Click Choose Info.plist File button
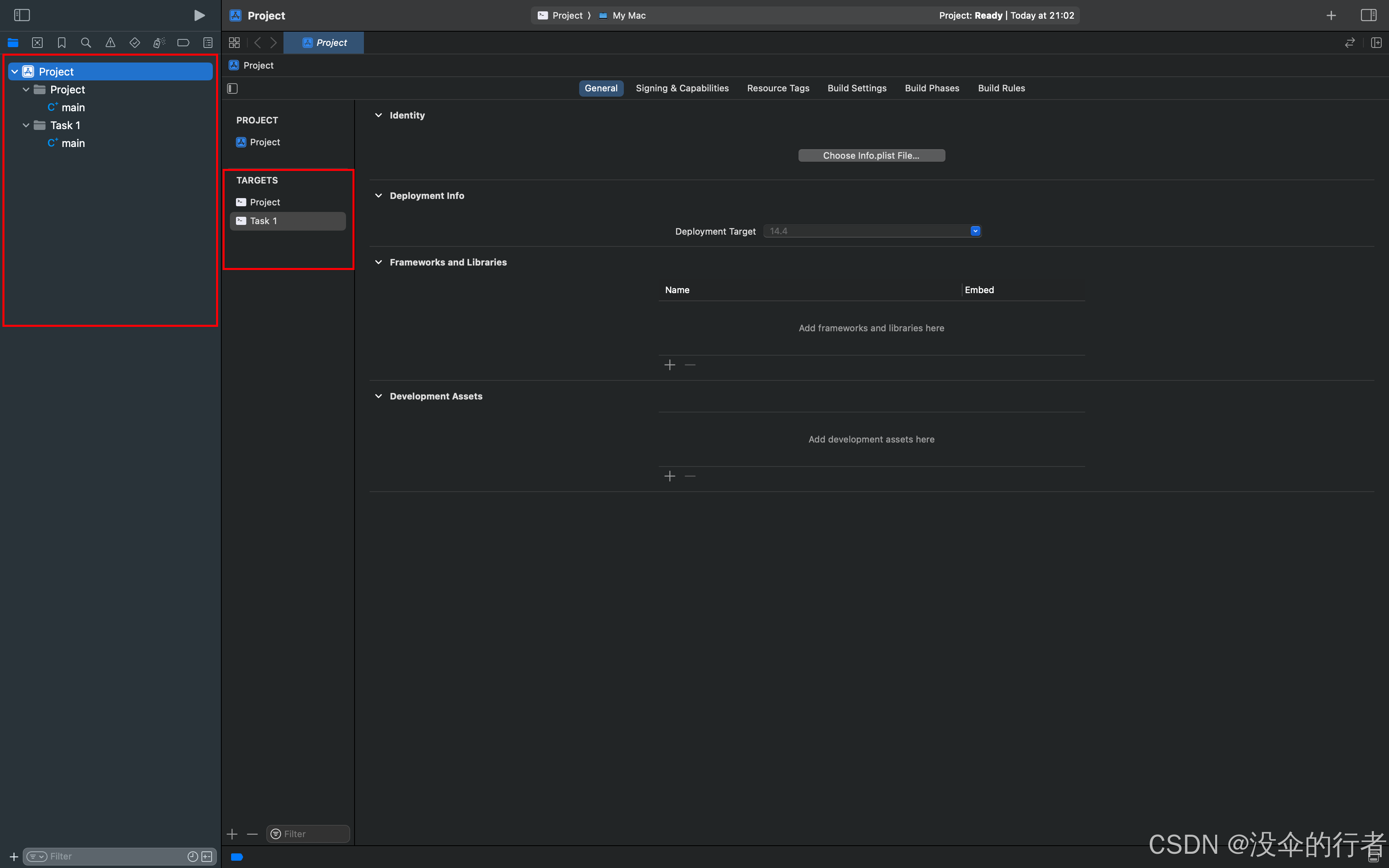The height and width of the screenshot is (868, 1389). [x=871, y=155]
